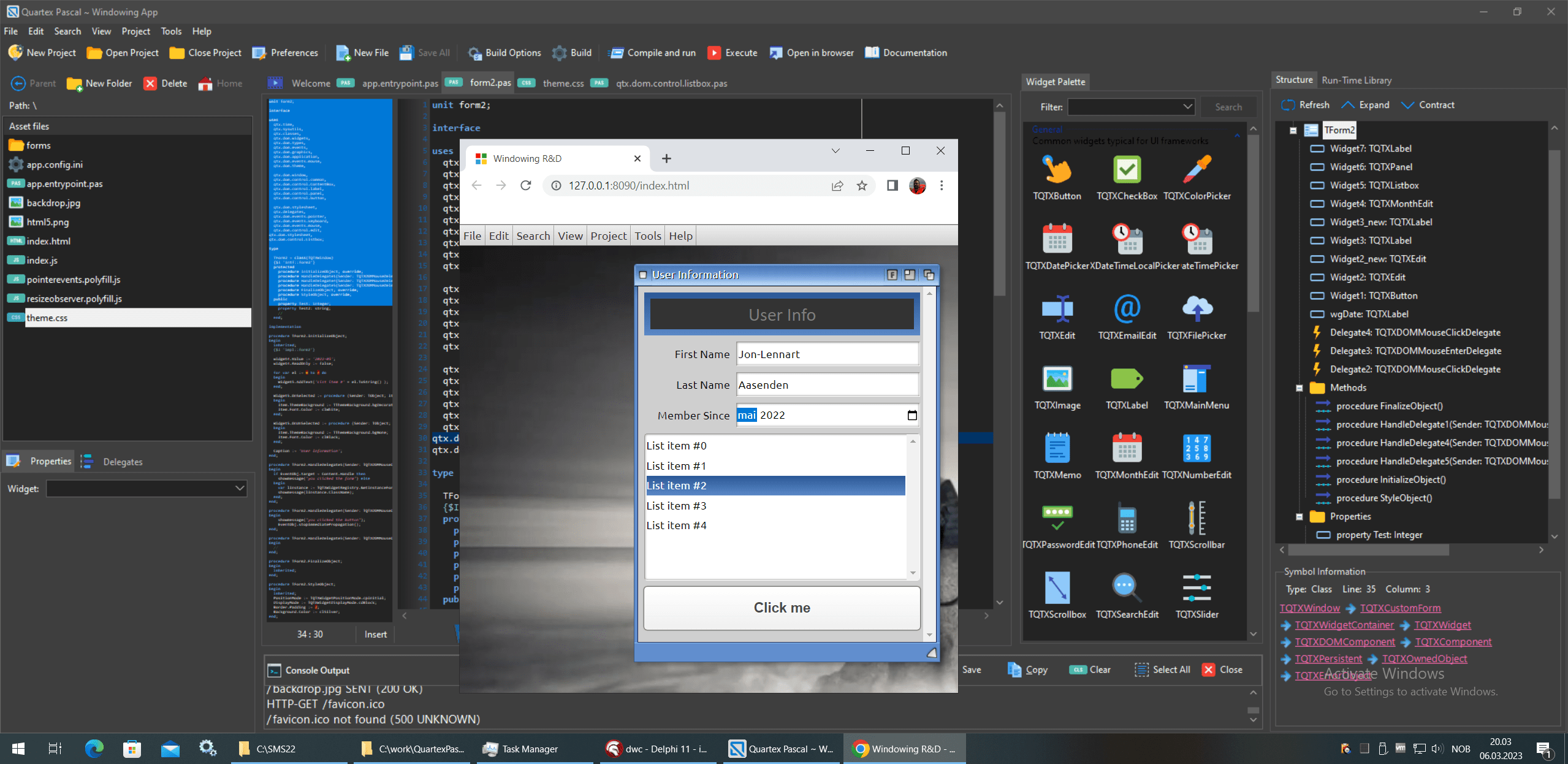Open the Project menu in the menu bar
The height and width of the screenshot is (764, 1568).
coord(135,31)
